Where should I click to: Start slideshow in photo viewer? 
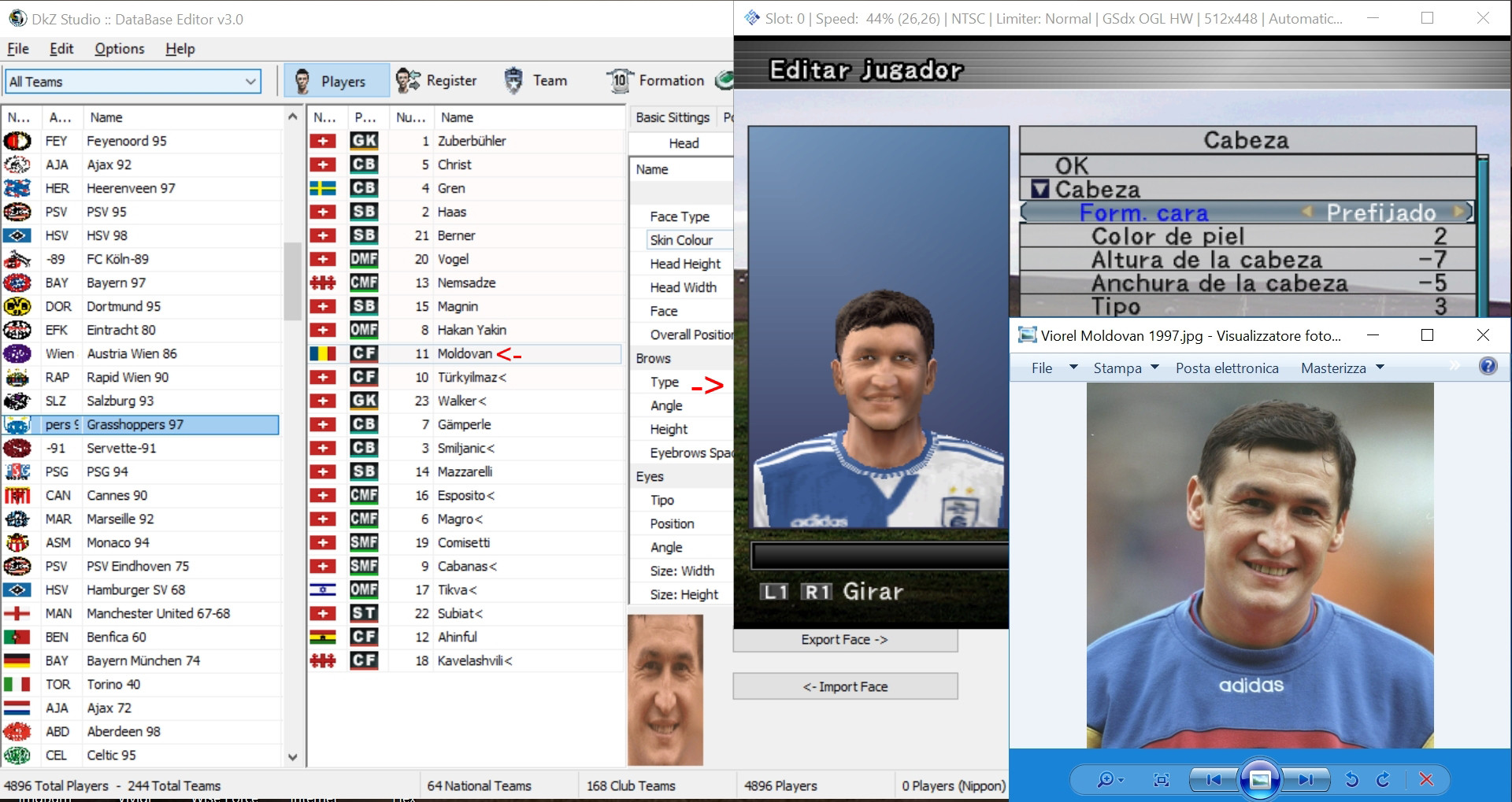(1260, 780)
